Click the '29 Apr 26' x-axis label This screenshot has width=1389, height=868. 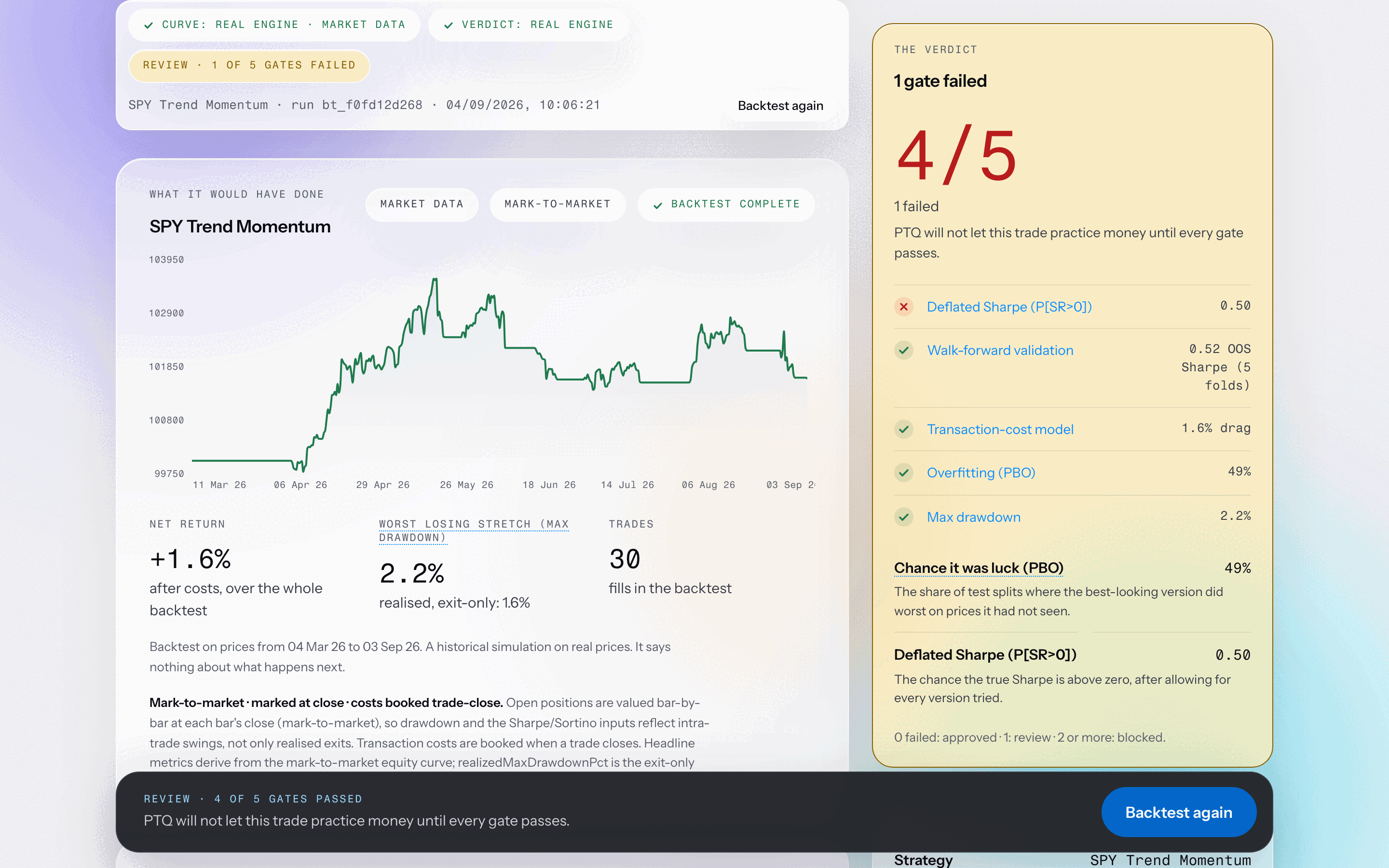383,485
